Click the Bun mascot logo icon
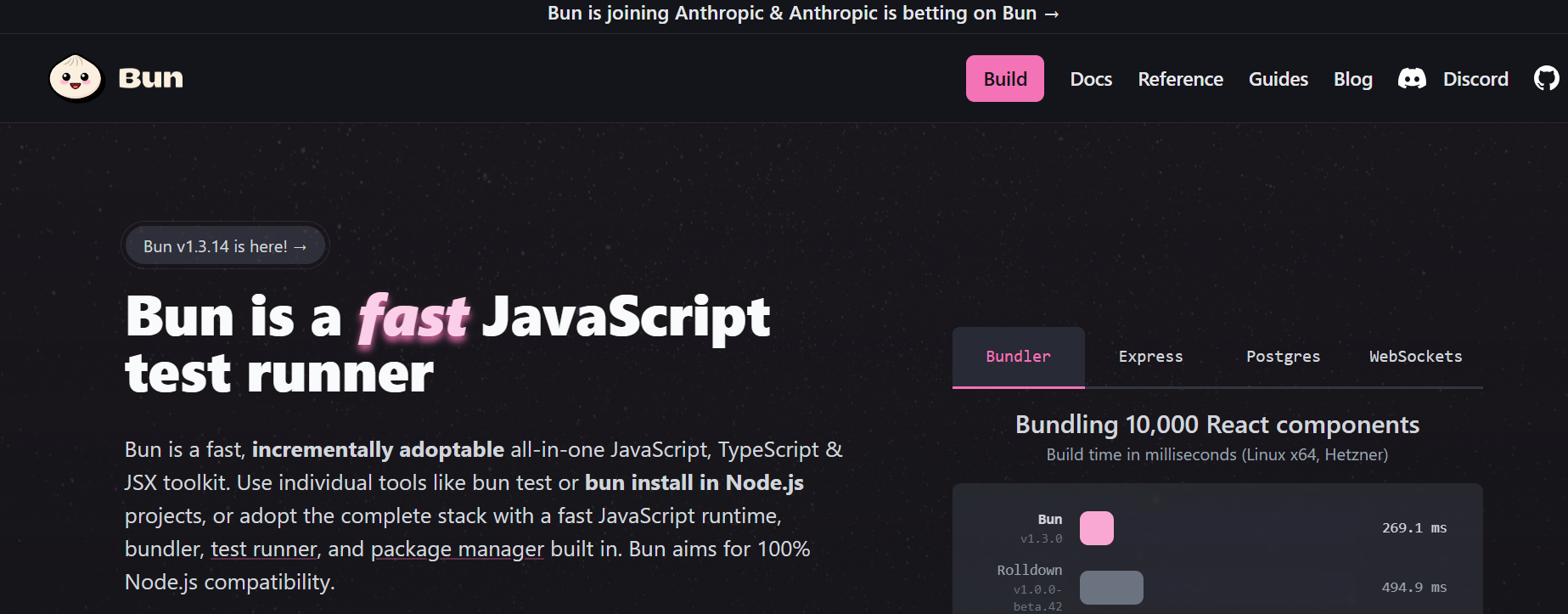 76,78
